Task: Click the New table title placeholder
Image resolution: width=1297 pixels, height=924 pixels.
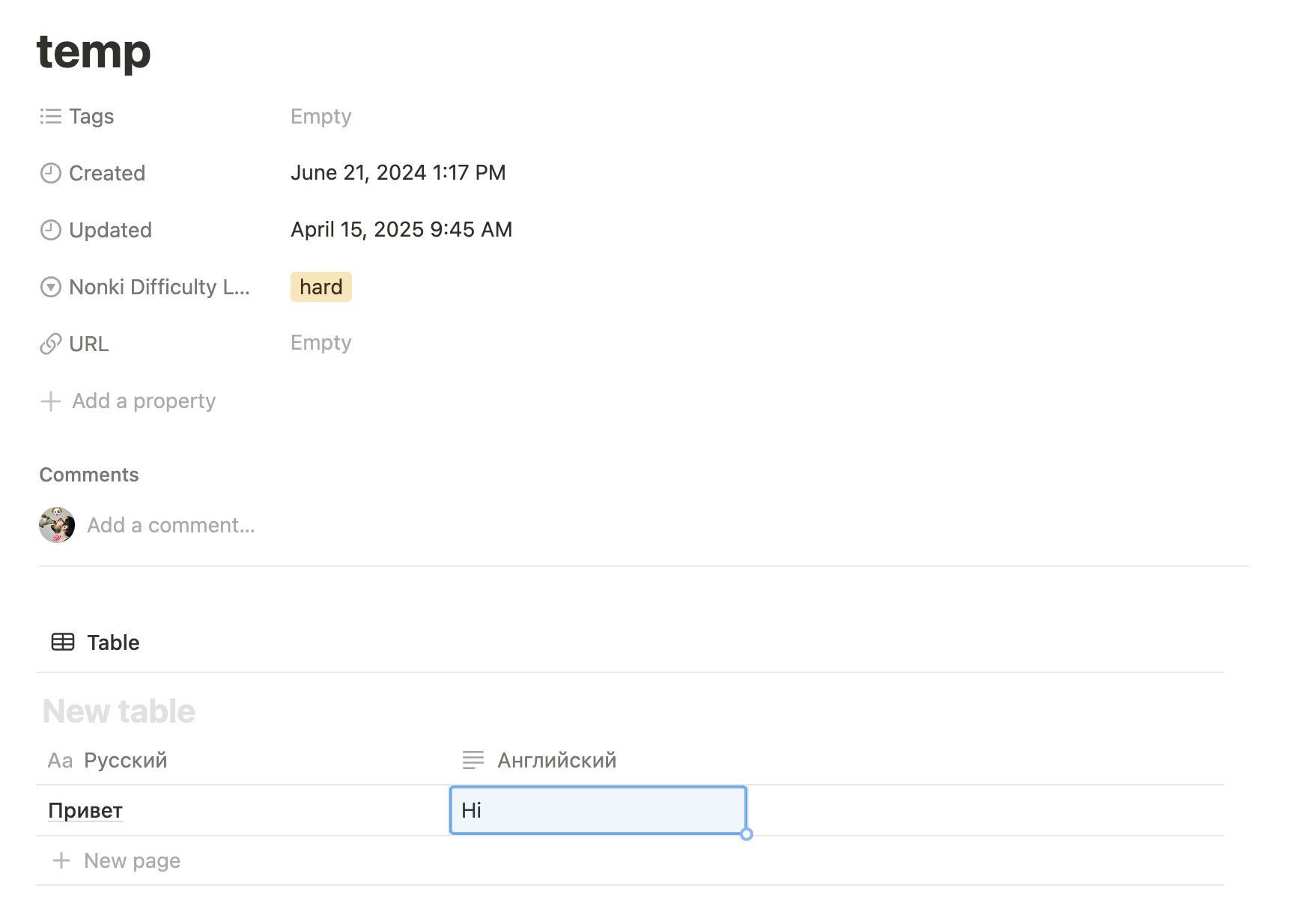Action: point(118,711)
